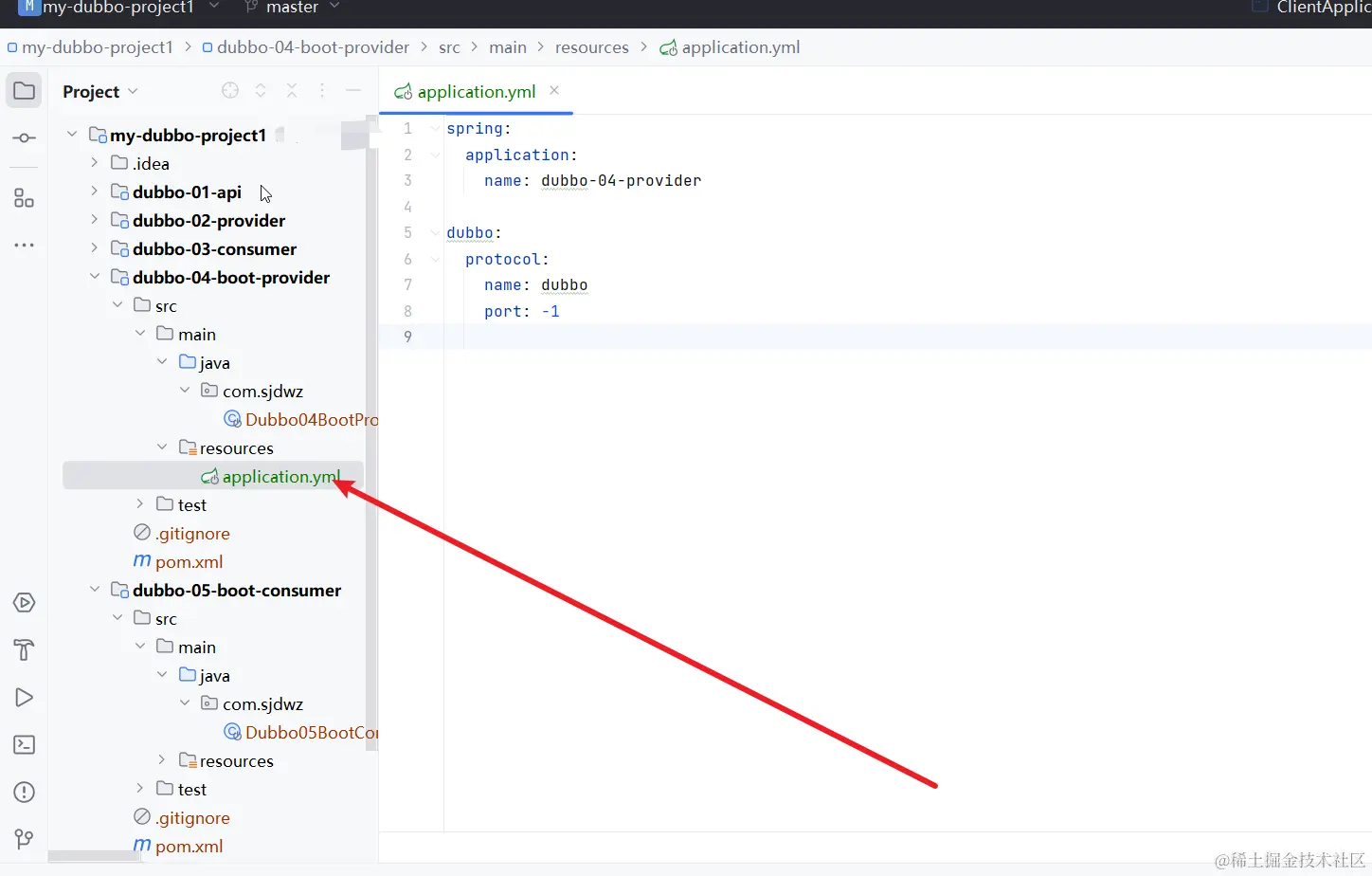The height and width of the screenshot is (876, 1372).
Task: Select com.sjdwz package under dubbo-05-boot-consumer
Action: [252, 703]
